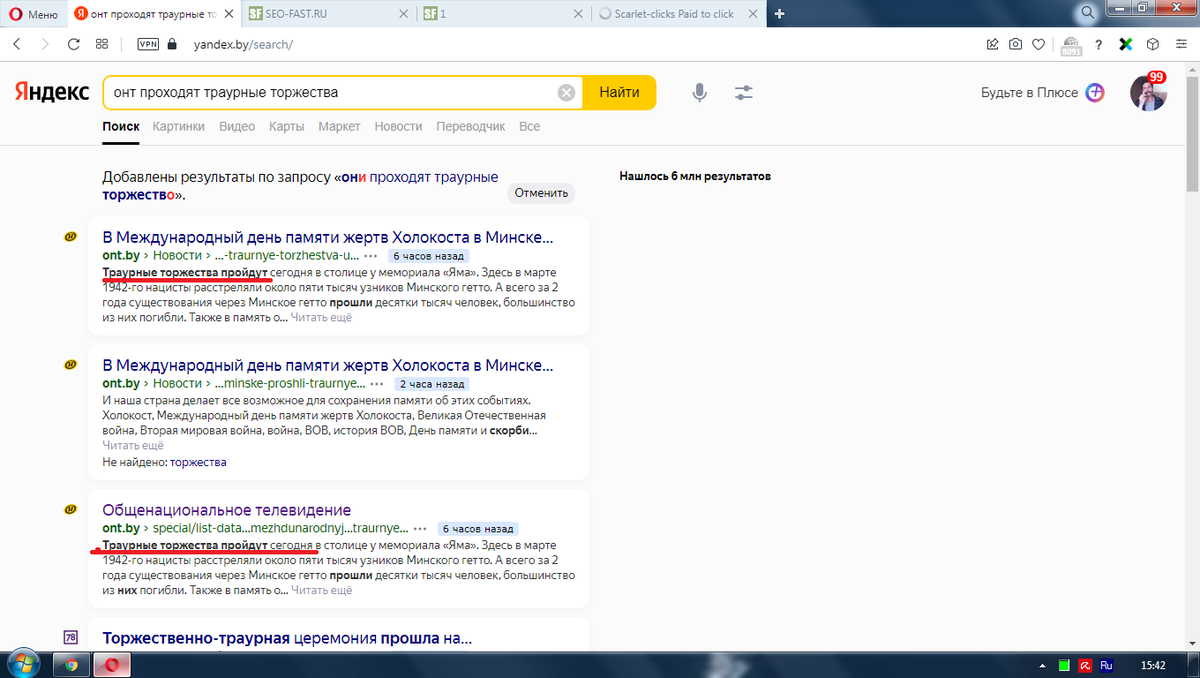The width and height of the screenshot is (1200, 678).
Task: Take a snapshot with camera icon
Action: 1015,44
